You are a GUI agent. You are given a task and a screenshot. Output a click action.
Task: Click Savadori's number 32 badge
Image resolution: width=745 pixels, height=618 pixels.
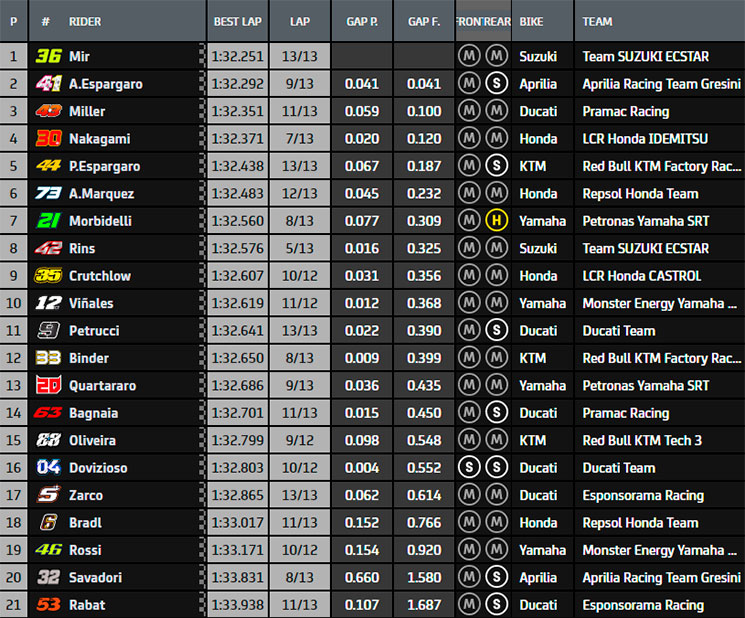[x=48, y=577]
